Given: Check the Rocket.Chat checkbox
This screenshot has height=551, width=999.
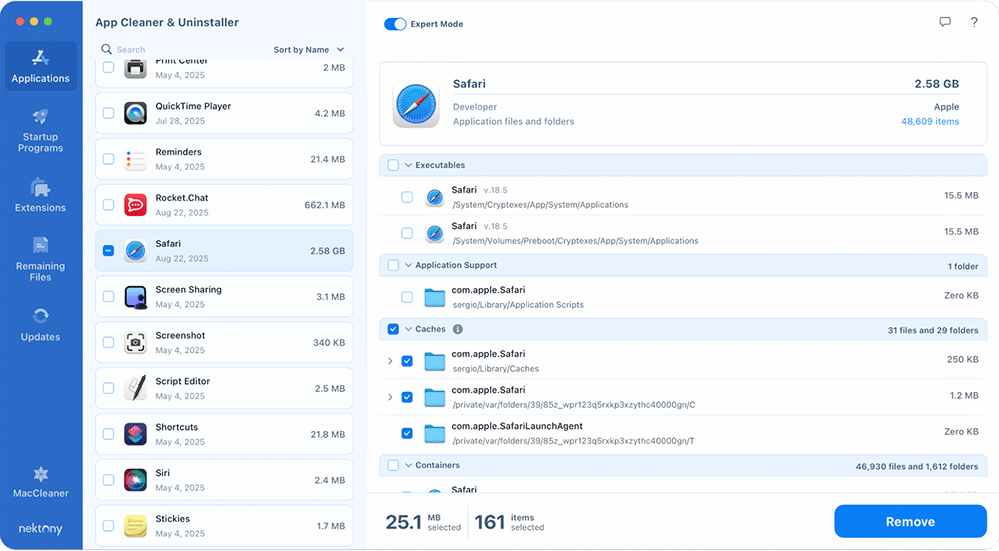Looking at the screenshot, I should coord(108,204).
